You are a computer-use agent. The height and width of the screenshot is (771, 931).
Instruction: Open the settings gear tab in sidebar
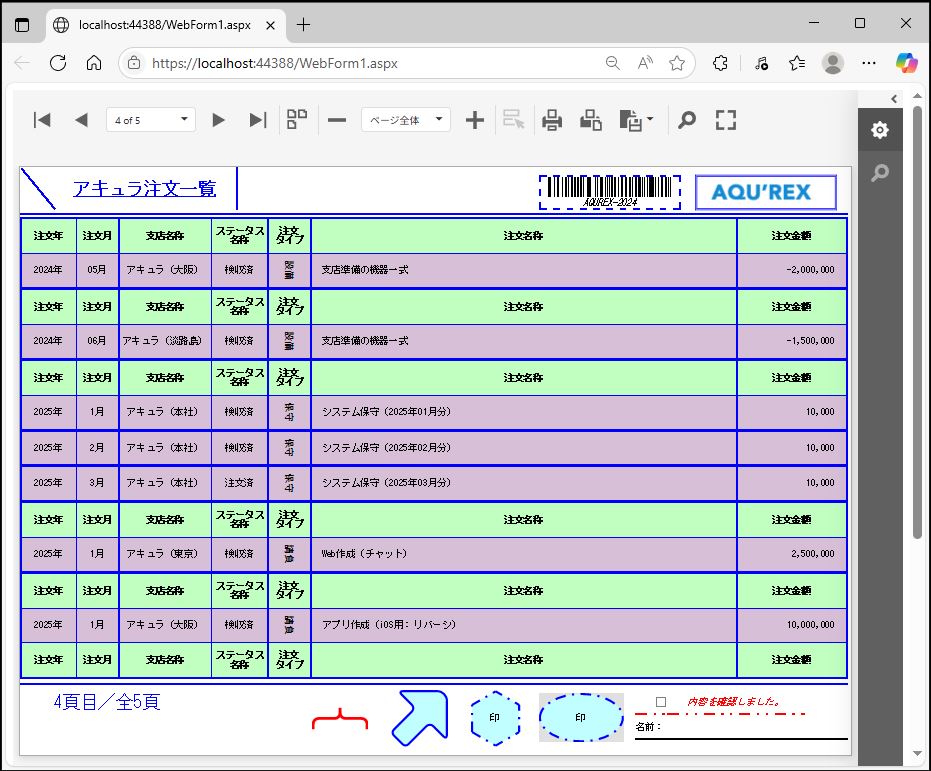click(879, 130)
